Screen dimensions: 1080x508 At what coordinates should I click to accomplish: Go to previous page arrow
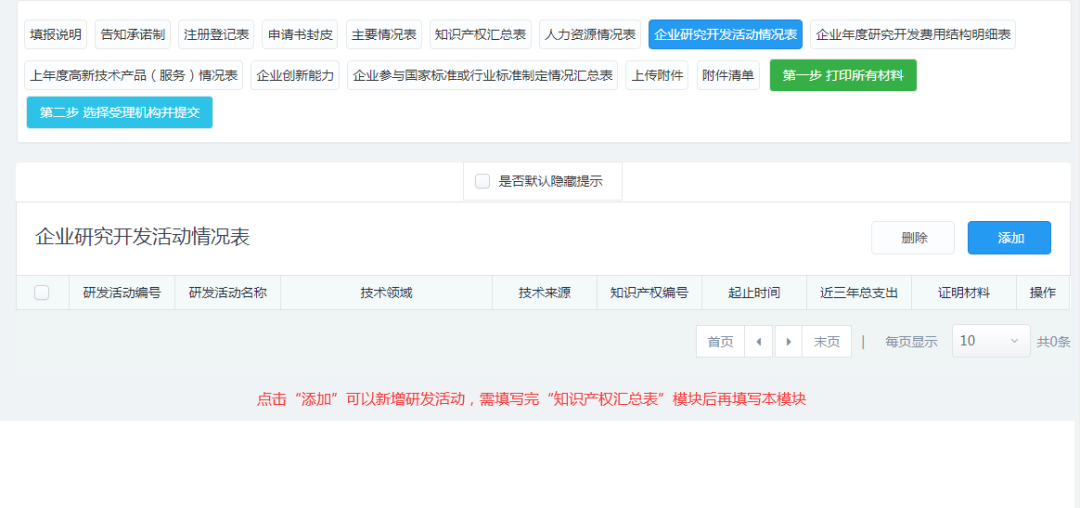[x=759, y=341]
